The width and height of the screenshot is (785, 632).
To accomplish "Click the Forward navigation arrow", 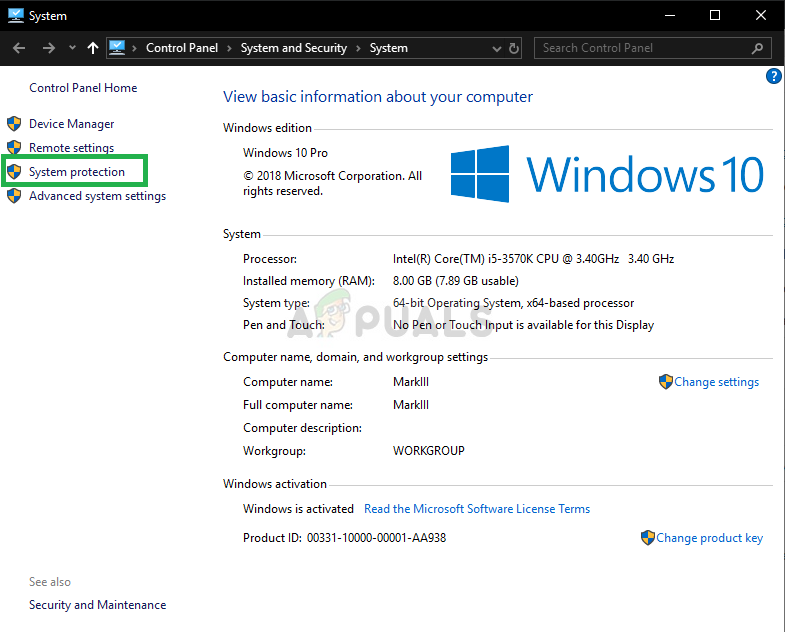I will pyautogui.click(x=49, y=48).
